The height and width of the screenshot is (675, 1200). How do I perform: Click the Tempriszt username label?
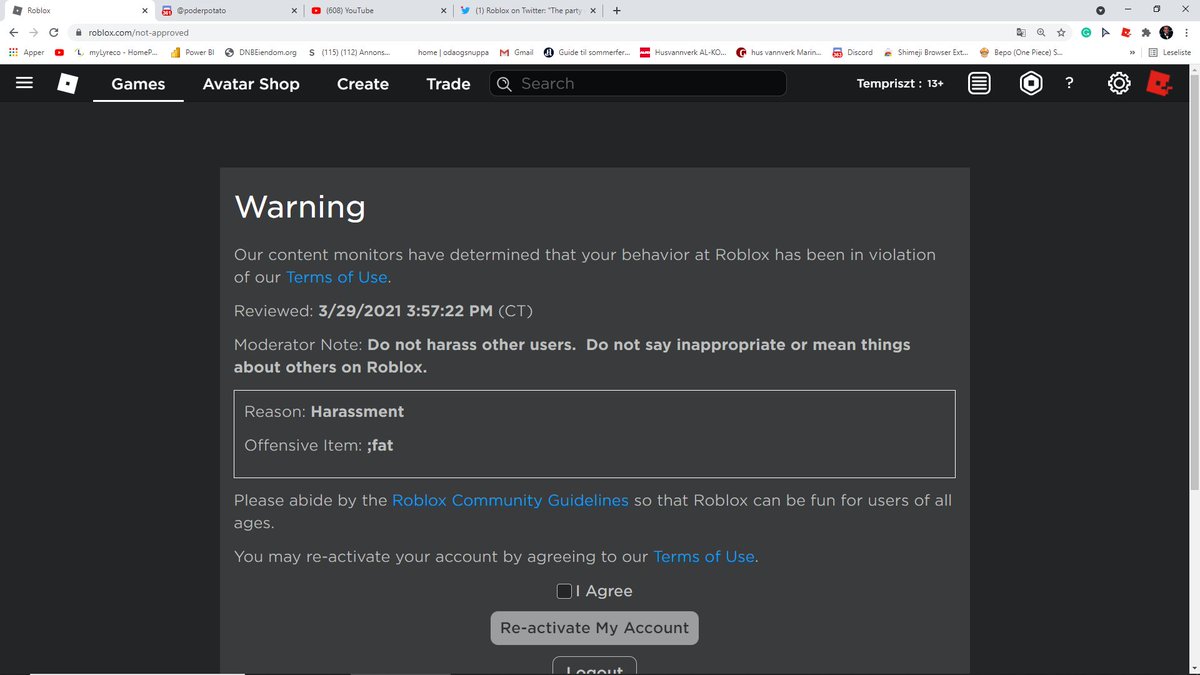pos(888,84)
